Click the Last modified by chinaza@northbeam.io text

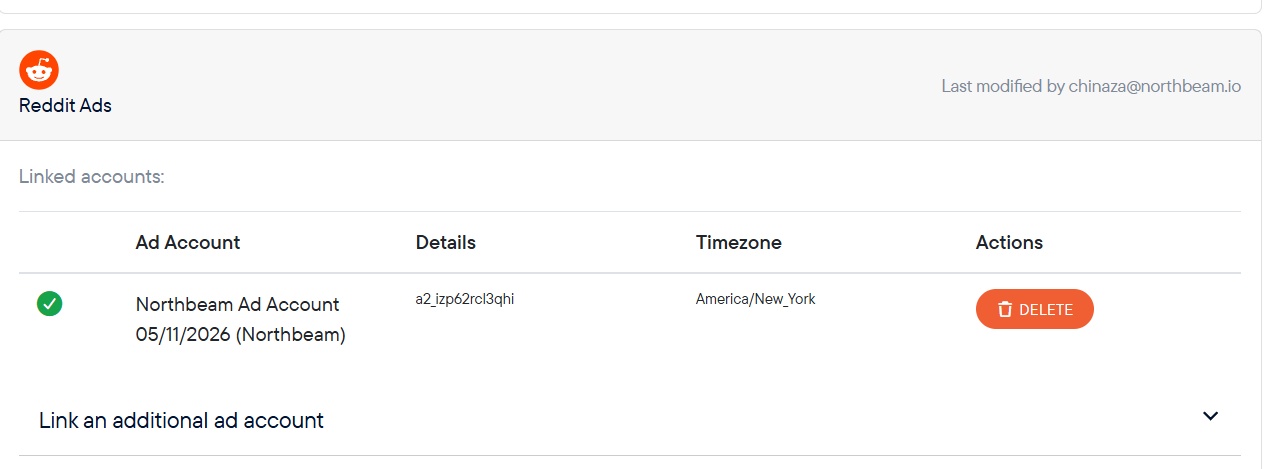(x=1091, y=86)
